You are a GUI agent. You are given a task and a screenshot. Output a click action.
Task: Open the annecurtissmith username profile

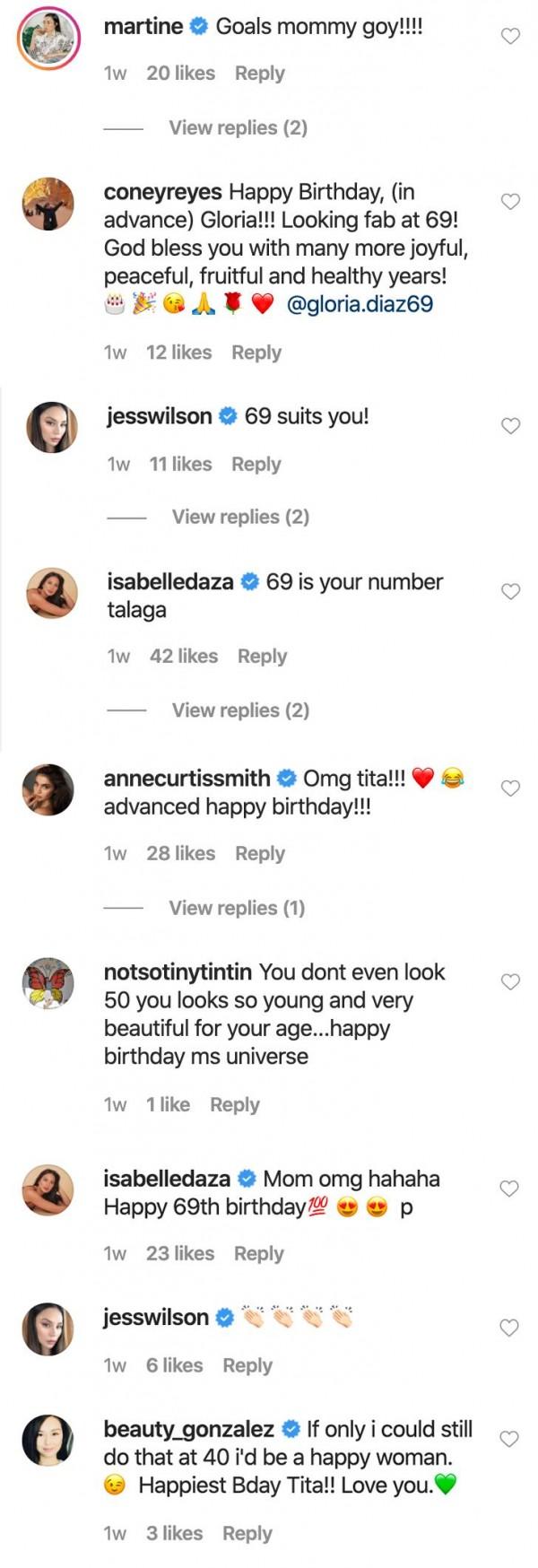pyautogui.click(x=187, y=778)
